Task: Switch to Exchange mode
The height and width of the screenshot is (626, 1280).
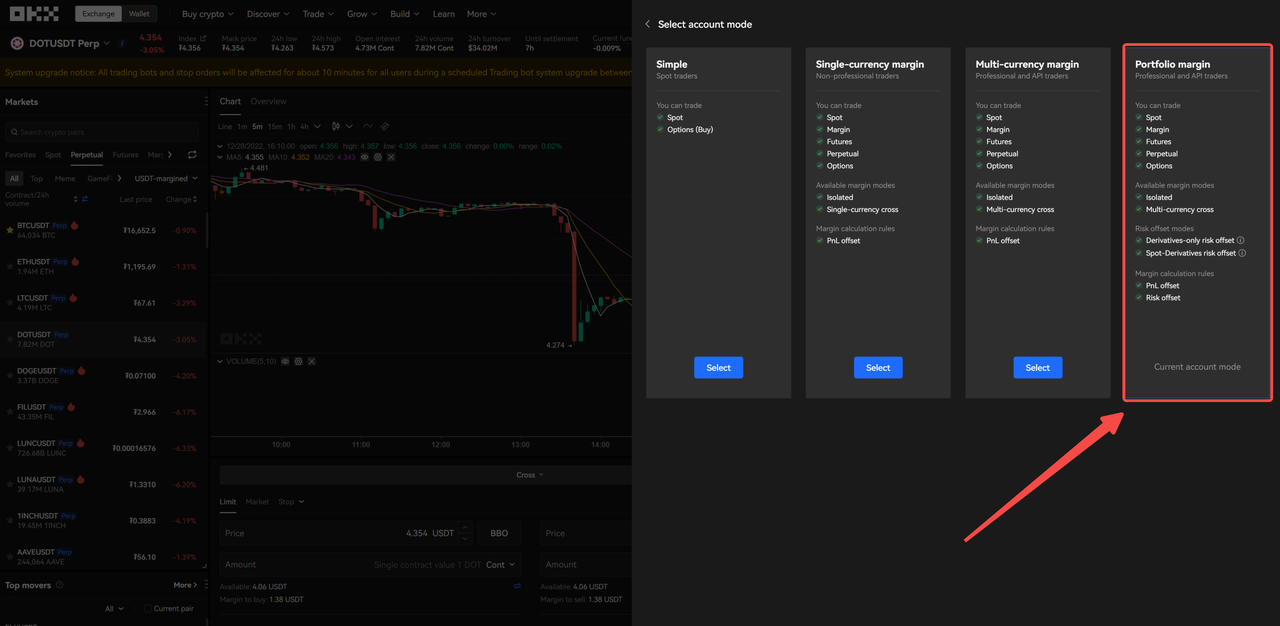Action: 98,14
